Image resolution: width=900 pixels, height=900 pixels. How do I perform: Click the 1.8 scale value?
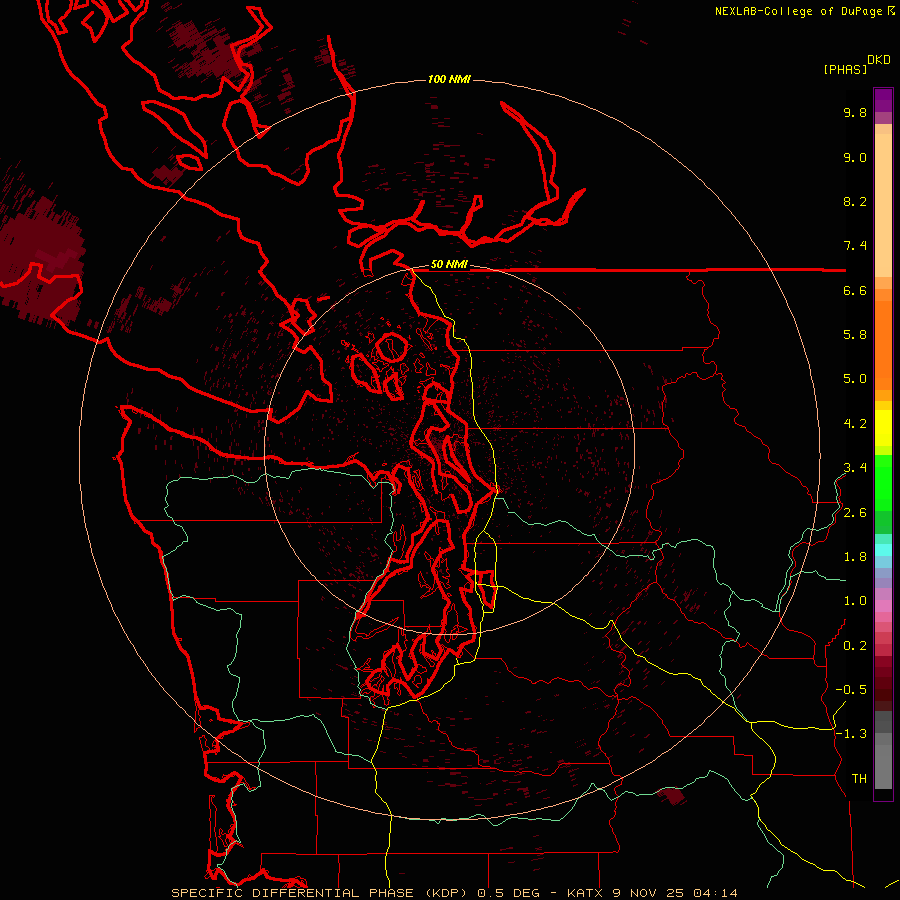tap(855, 557)
